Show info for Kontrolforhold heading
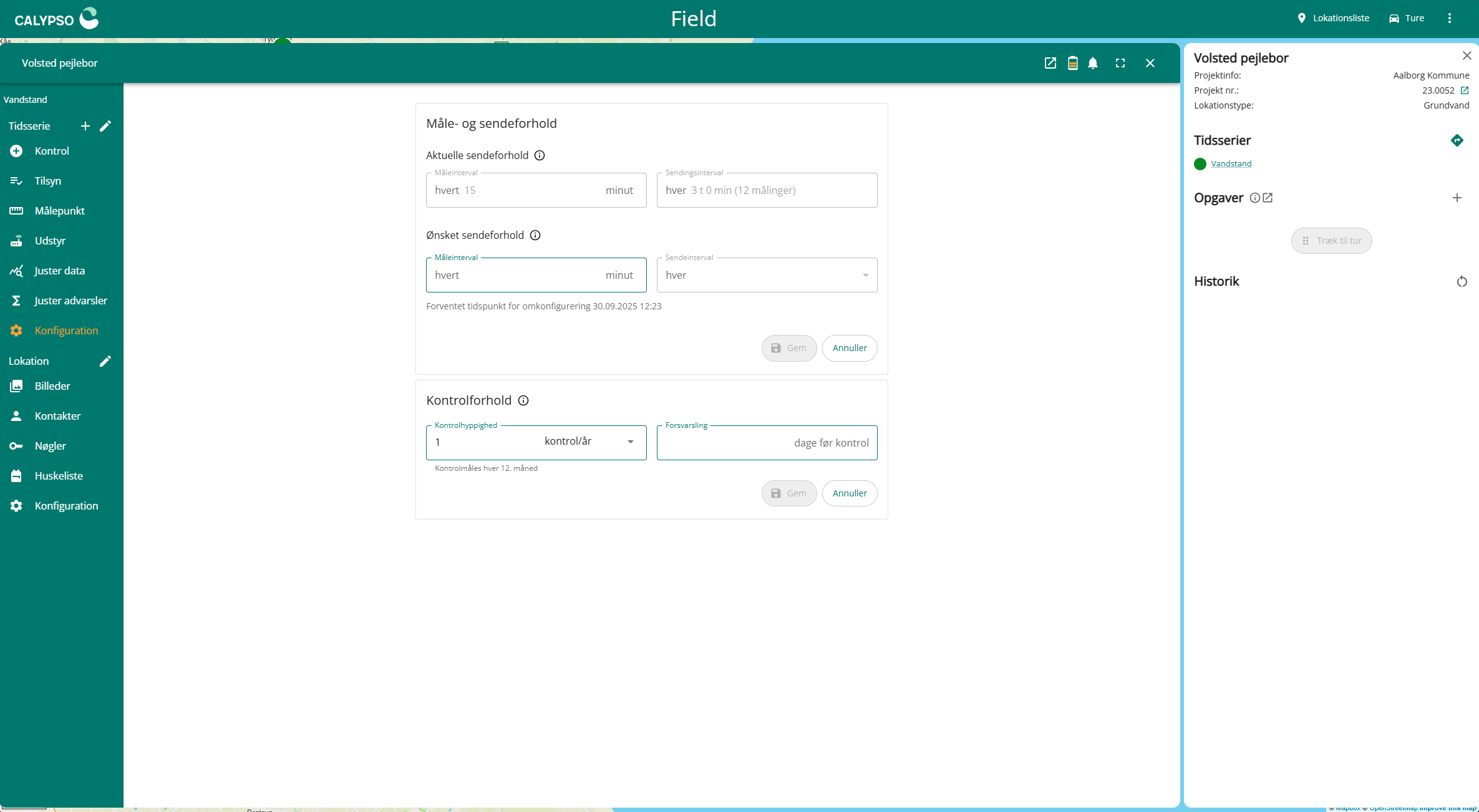This screenshot has width=1479, height=812. [523, 400]
